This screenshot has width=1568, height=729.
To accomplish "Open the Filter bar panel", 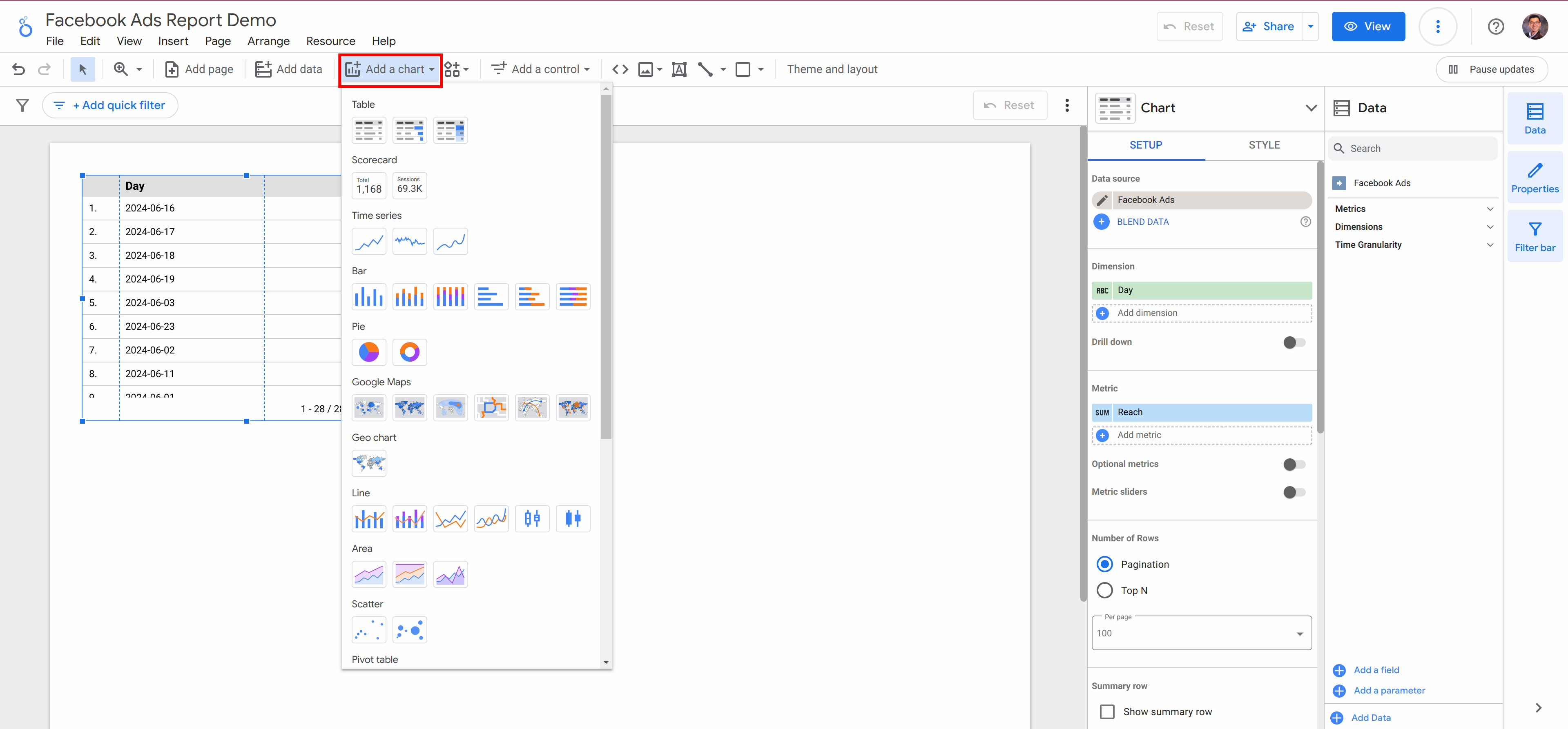I will (1535, 236).
